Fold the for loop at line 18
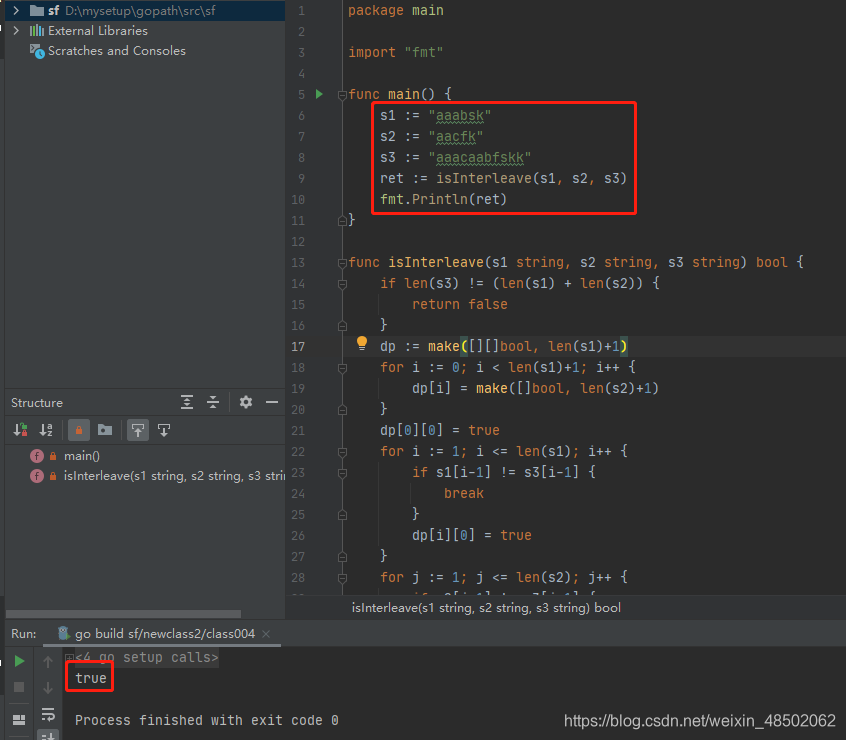This screenshot has height=740, width=846. tap(342, 368)
